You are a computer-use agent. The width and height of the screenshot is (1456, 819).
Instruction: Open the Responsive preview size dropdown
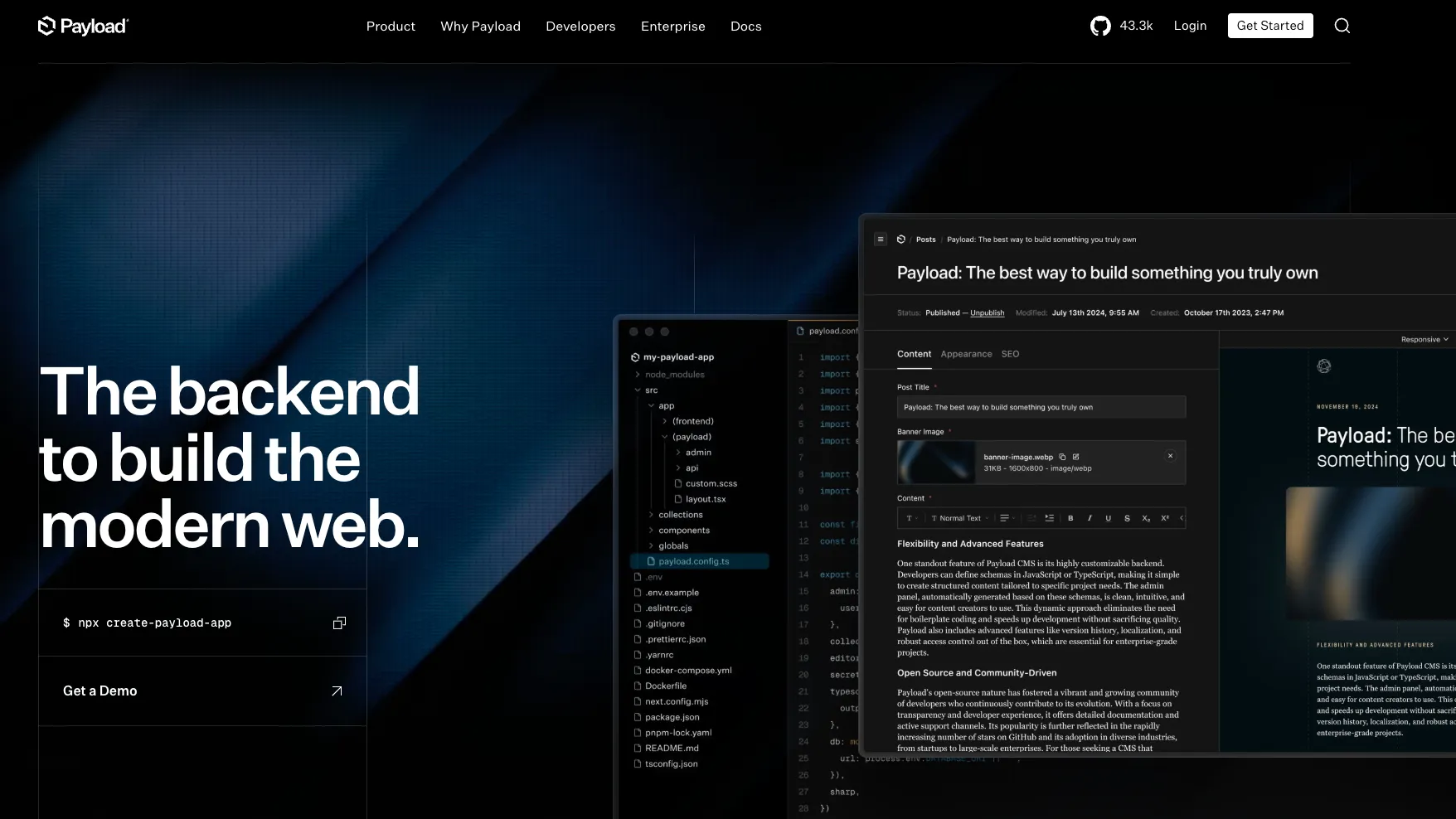pyautogui.click(x=1424, y=339)
